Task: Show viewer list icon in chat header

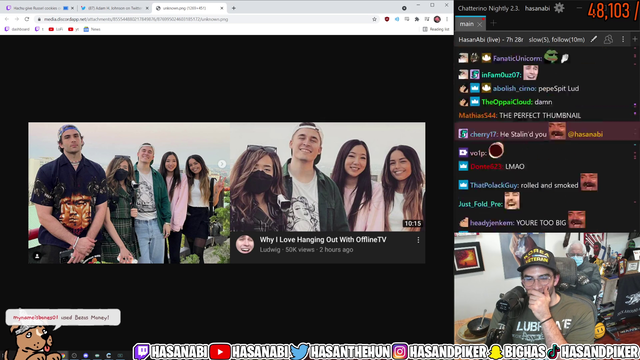Action: pos(608,39)
